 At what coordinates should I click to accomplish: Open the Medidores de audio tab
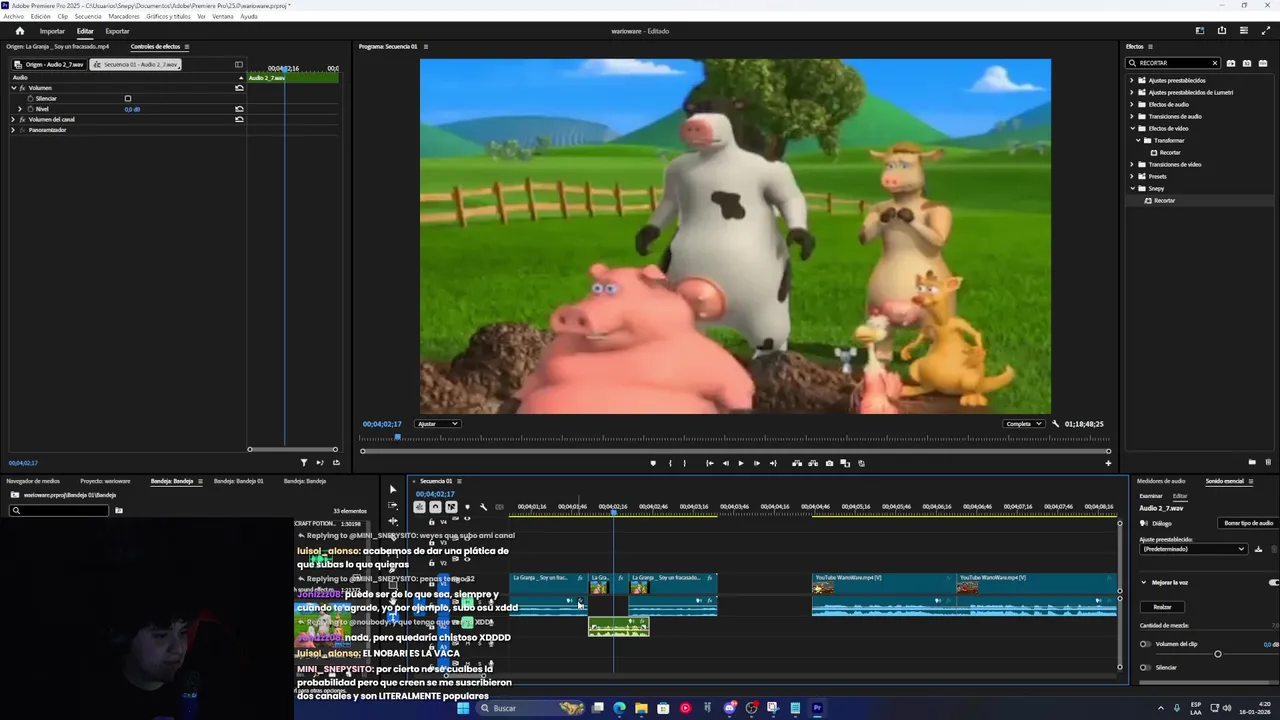pos(1161,481)
